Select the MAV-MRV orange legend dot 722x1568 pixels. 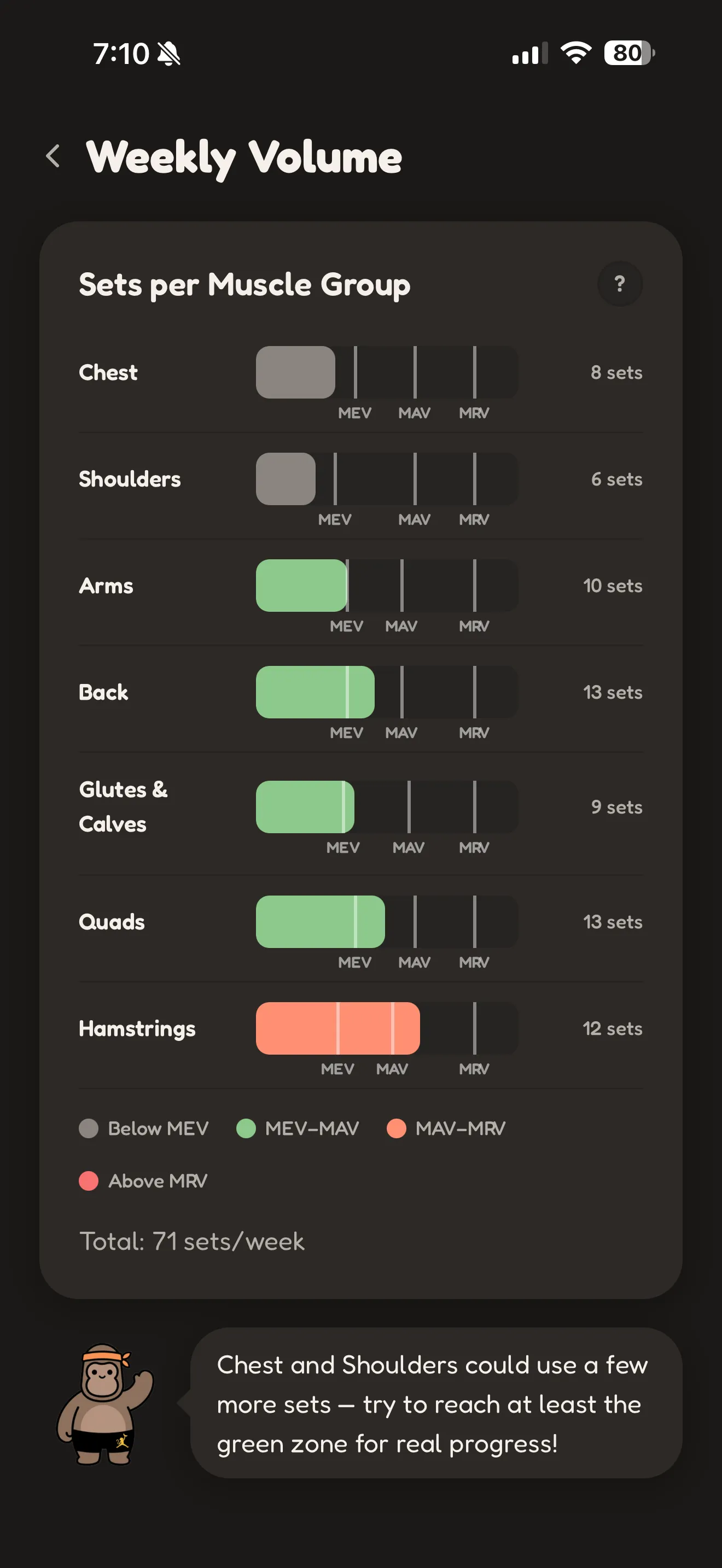point(397,1128)
